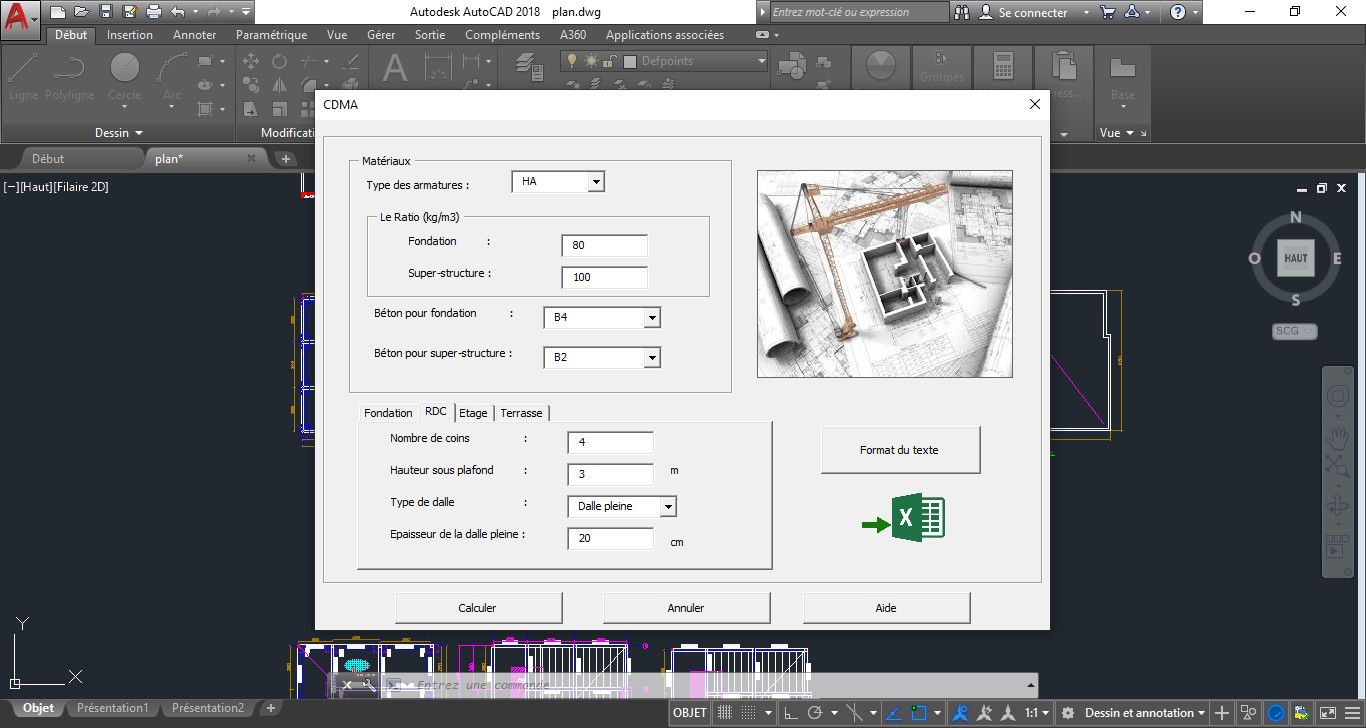This screenshot has width=1366, height=728.
Task: Open the Autodesk App Store cart icon
Action: tap(1108, 12)
